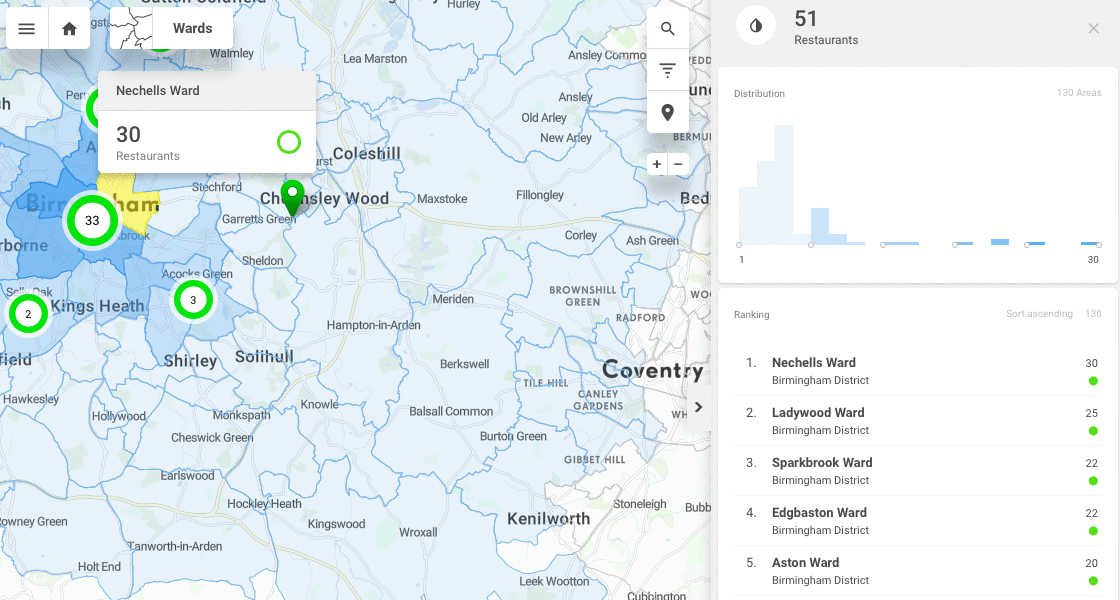Screen dimensions: 1120x600
Task: Open the hamburger menu
Action: 26,28
